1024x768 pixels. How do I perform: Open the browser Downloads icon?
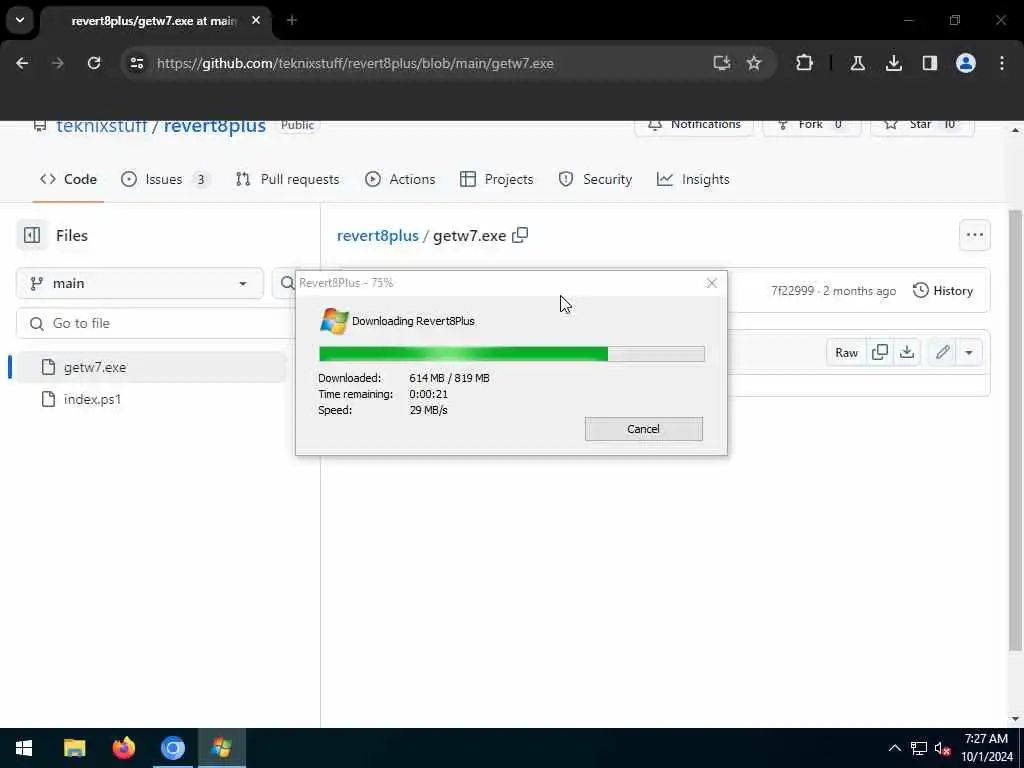(893, 63)
